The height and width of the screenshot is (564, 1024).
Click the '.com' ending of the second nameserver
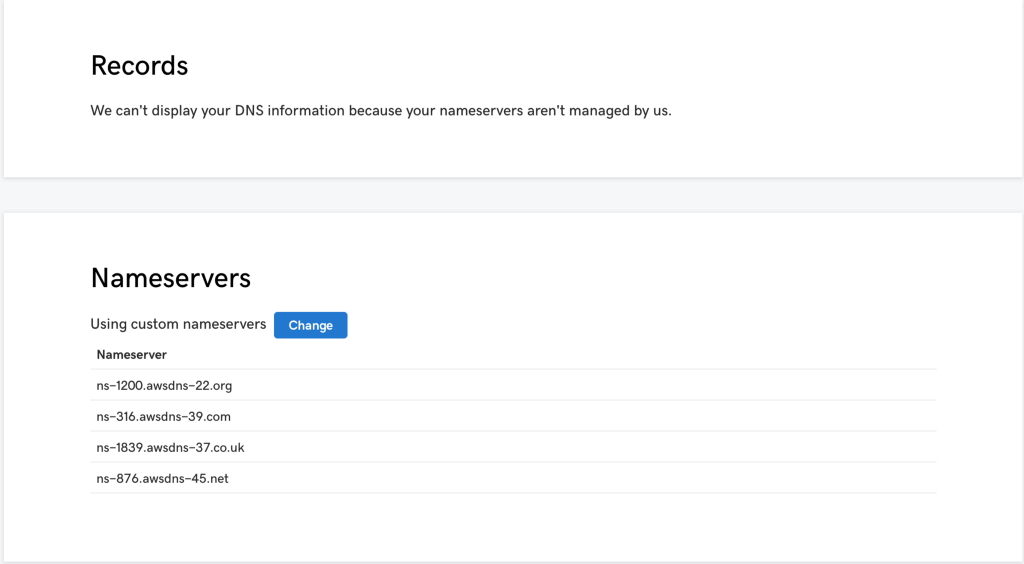[217, 416]
